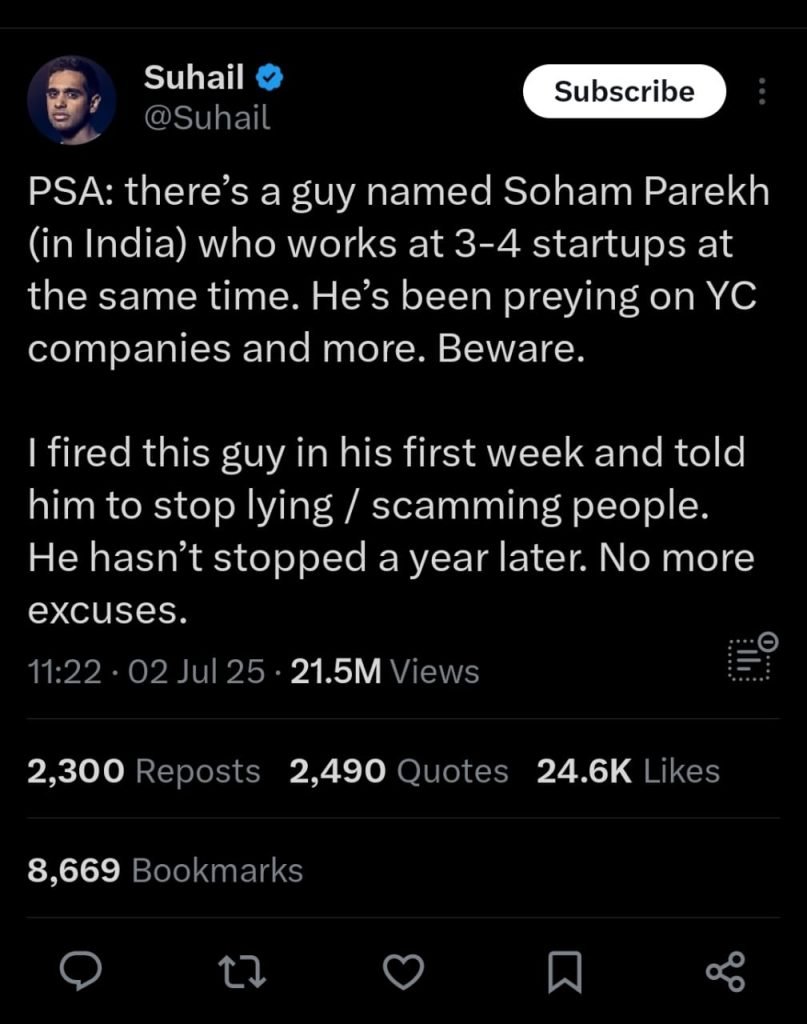The image size is (807, 1024).
Task: Show the 24.6K Likes list
Action: [x=628, y=771]
